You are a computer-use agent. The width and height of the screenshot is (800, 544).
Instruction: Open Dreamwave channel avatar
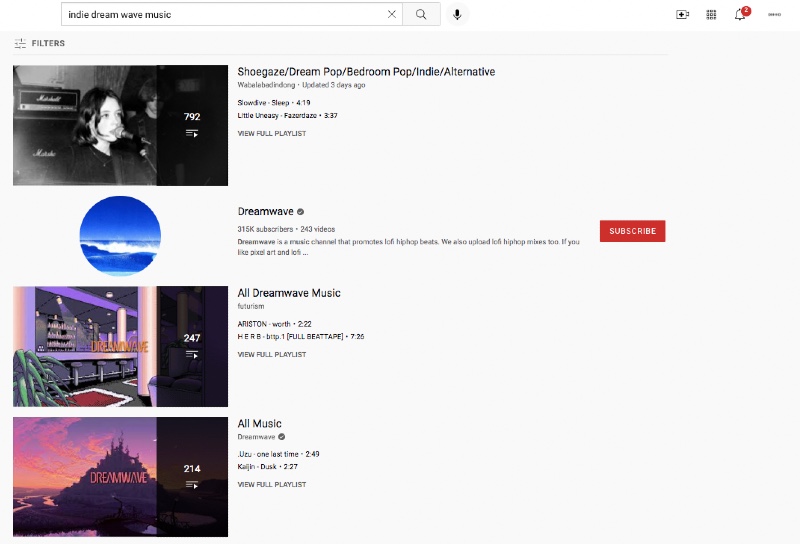click(x=120, y=236)
